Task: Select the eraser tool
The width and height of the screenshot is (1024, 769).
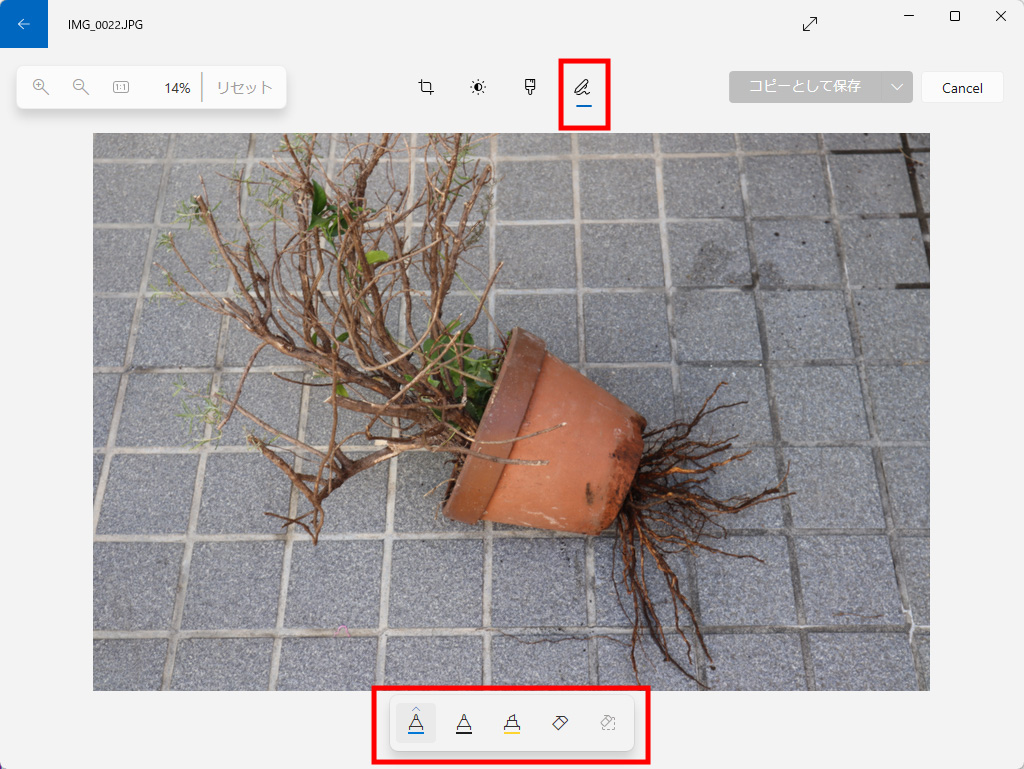Action: 560,723
